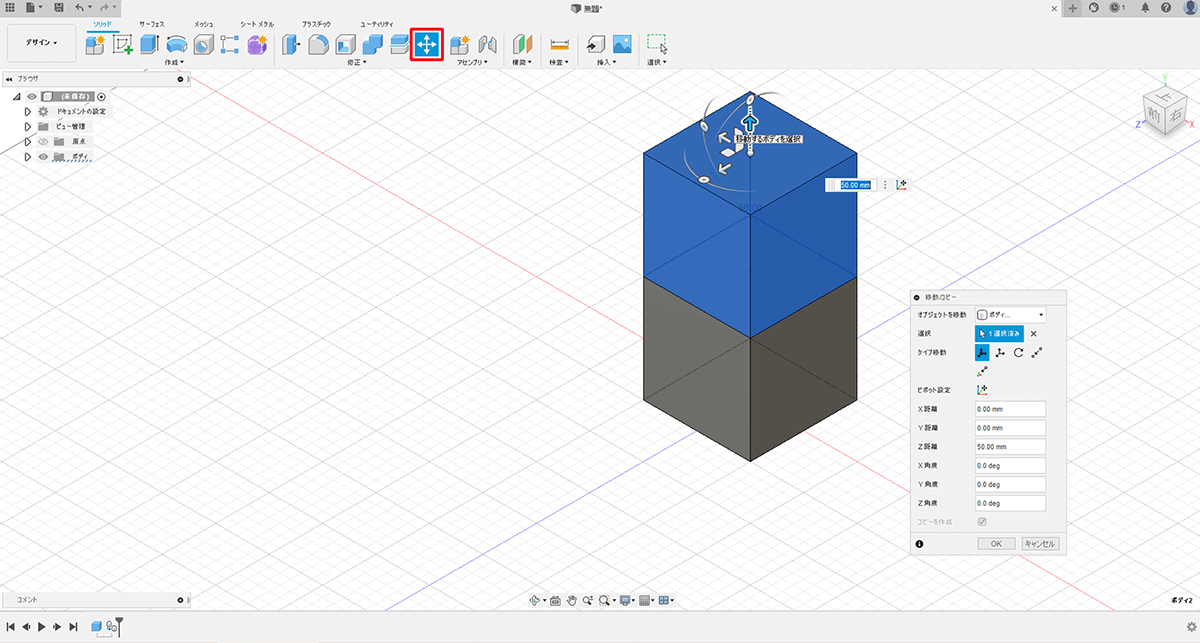Choose the Translate move type icon
This screenshot has height=643, width=1200.
tap(1000, 353)
